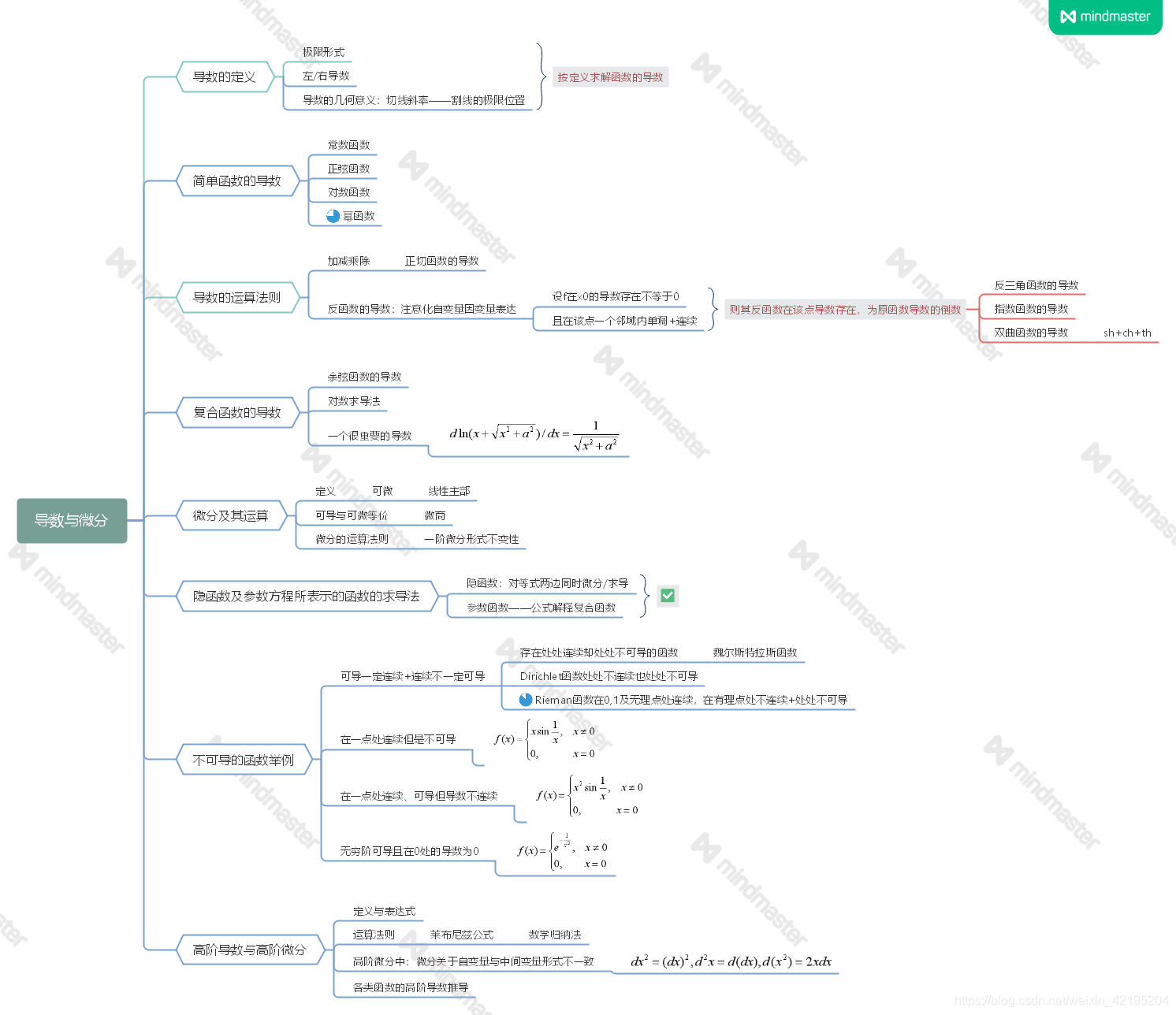Click the label sh+ch+th
Image resolution: width=1176 pixels, height=1015 pixels.
pos(1127,333)
